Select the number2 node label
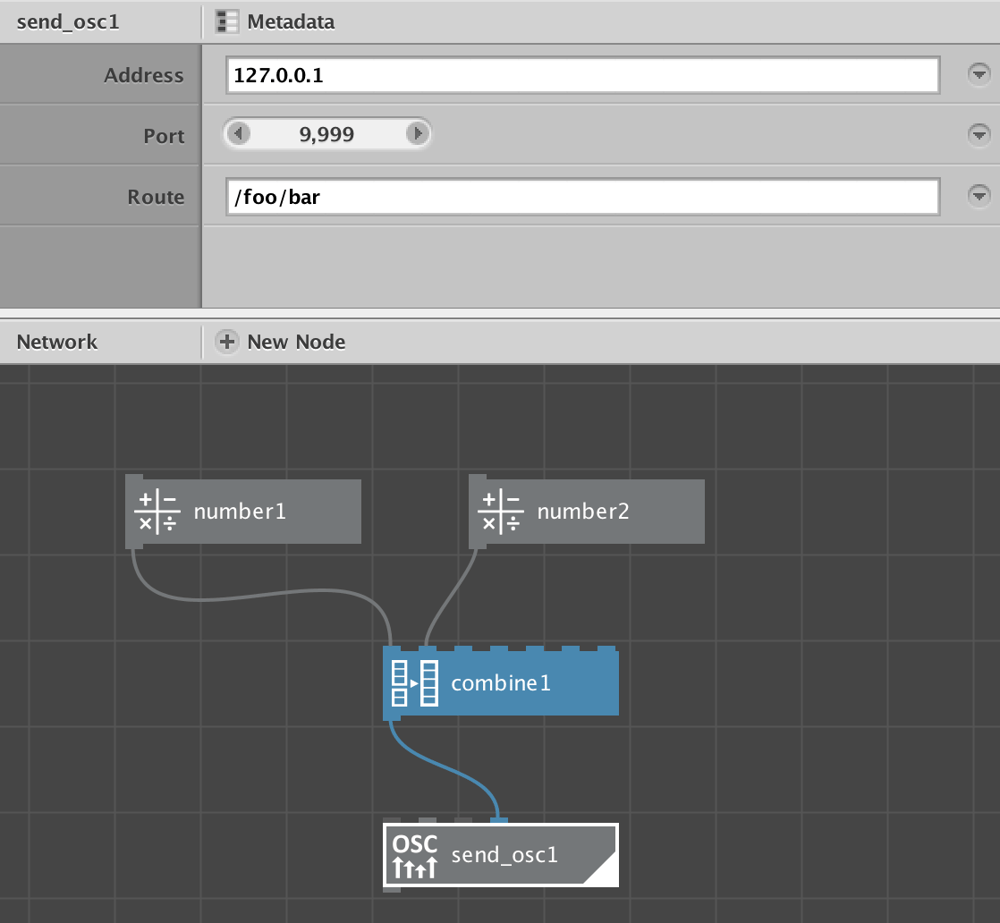Viewport: 1000px width, 923px height. coord(583,512)
